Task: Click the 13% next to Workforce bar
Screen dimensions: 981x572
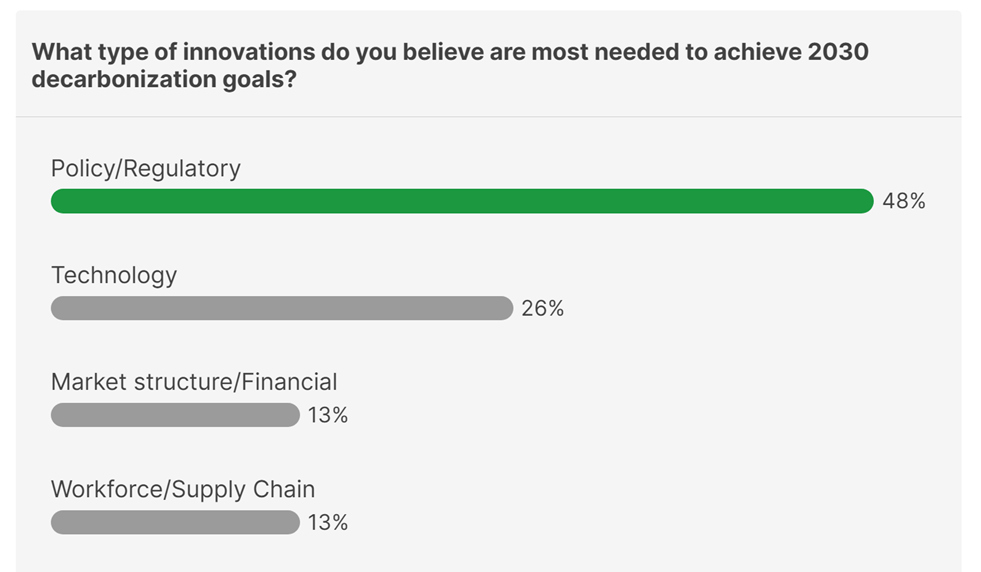Action: [328, 522]
